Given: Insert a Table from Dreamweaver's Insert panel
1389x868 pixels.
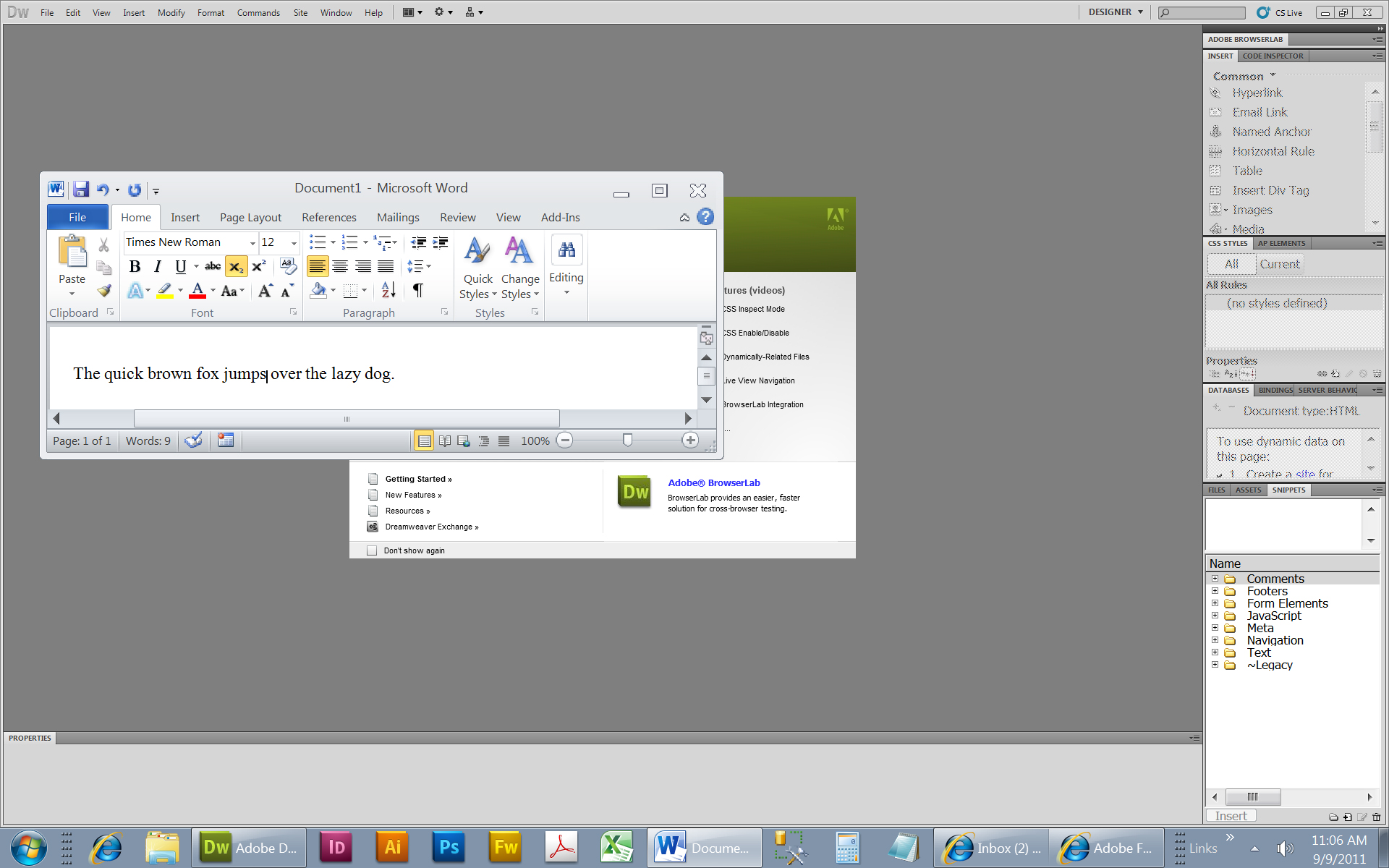Looking at the screenshot, I should click(x=1247, y=171).
